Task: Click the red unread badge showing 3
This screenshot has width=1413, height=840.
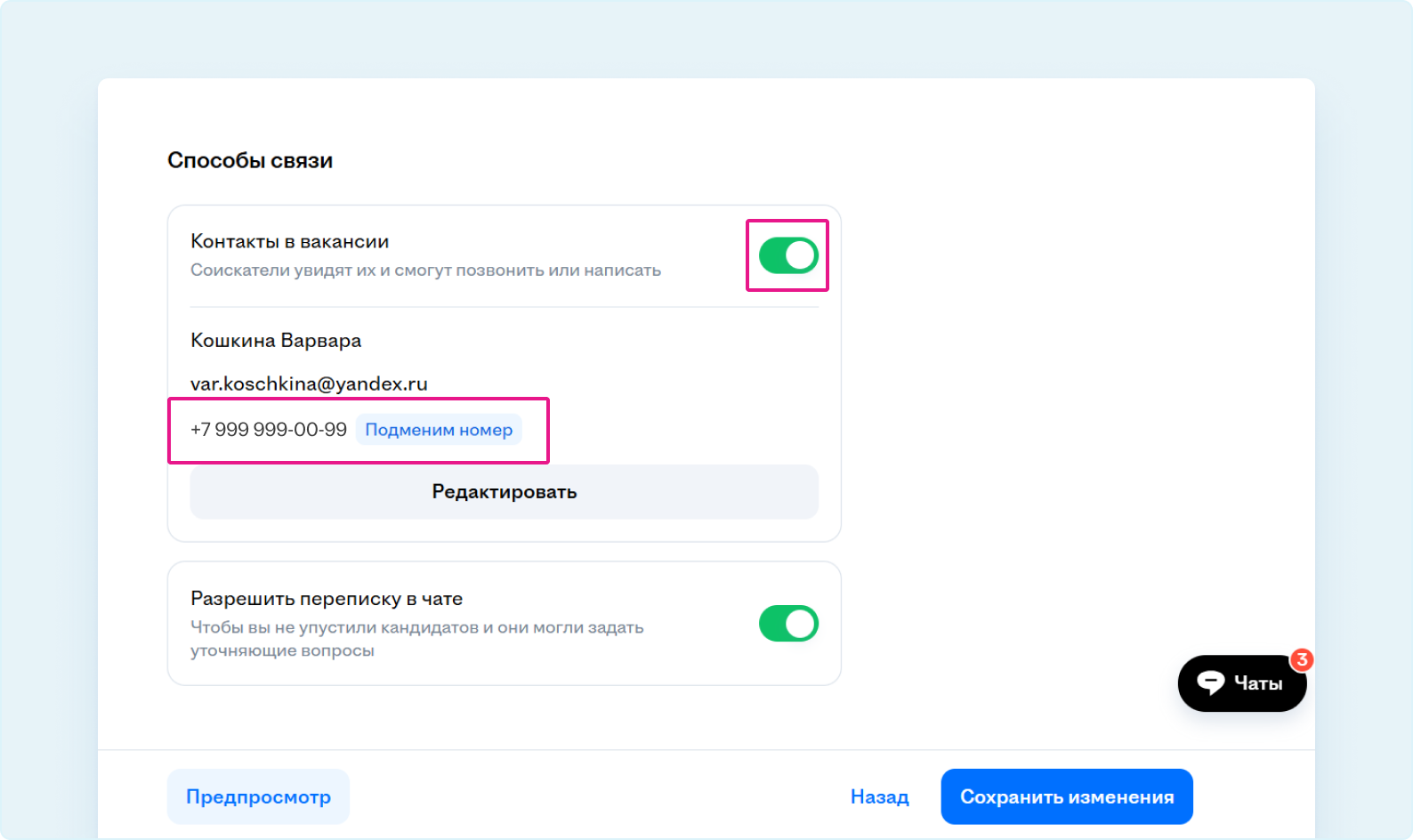Action: tap(1302, 659)
